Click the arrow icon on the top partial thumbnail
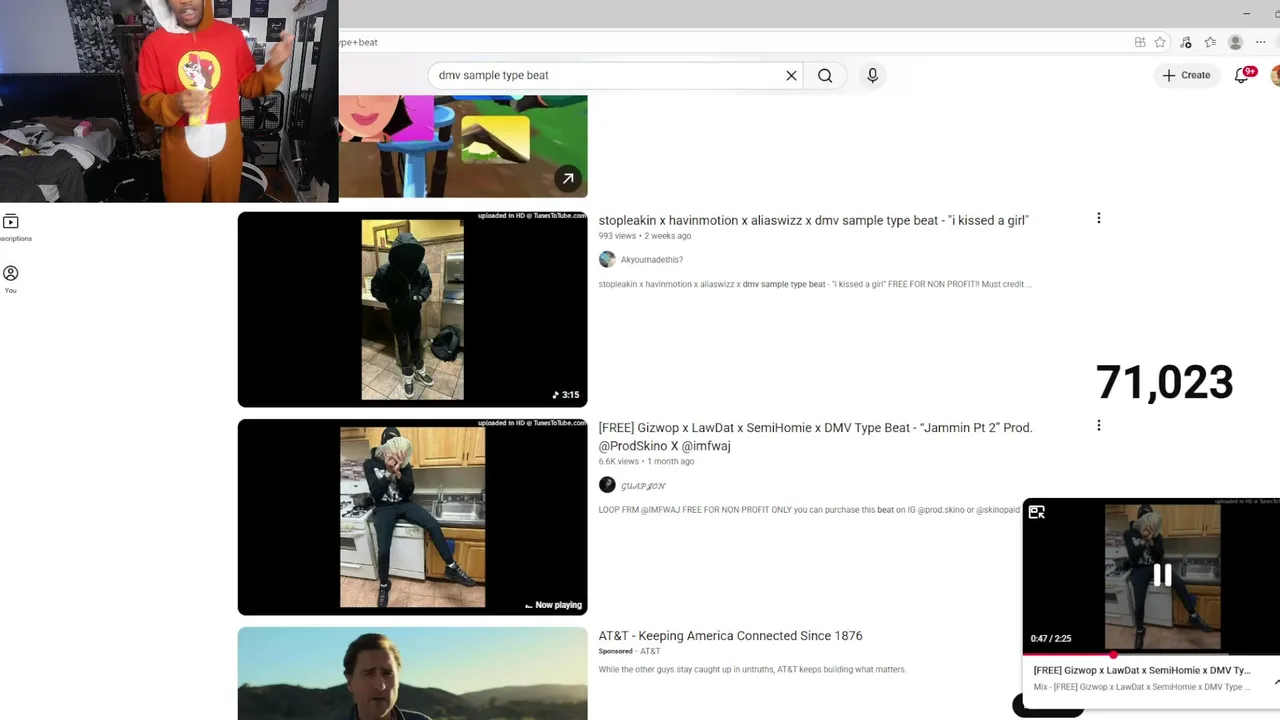1280x720 pixels. [x=567, y=179]
